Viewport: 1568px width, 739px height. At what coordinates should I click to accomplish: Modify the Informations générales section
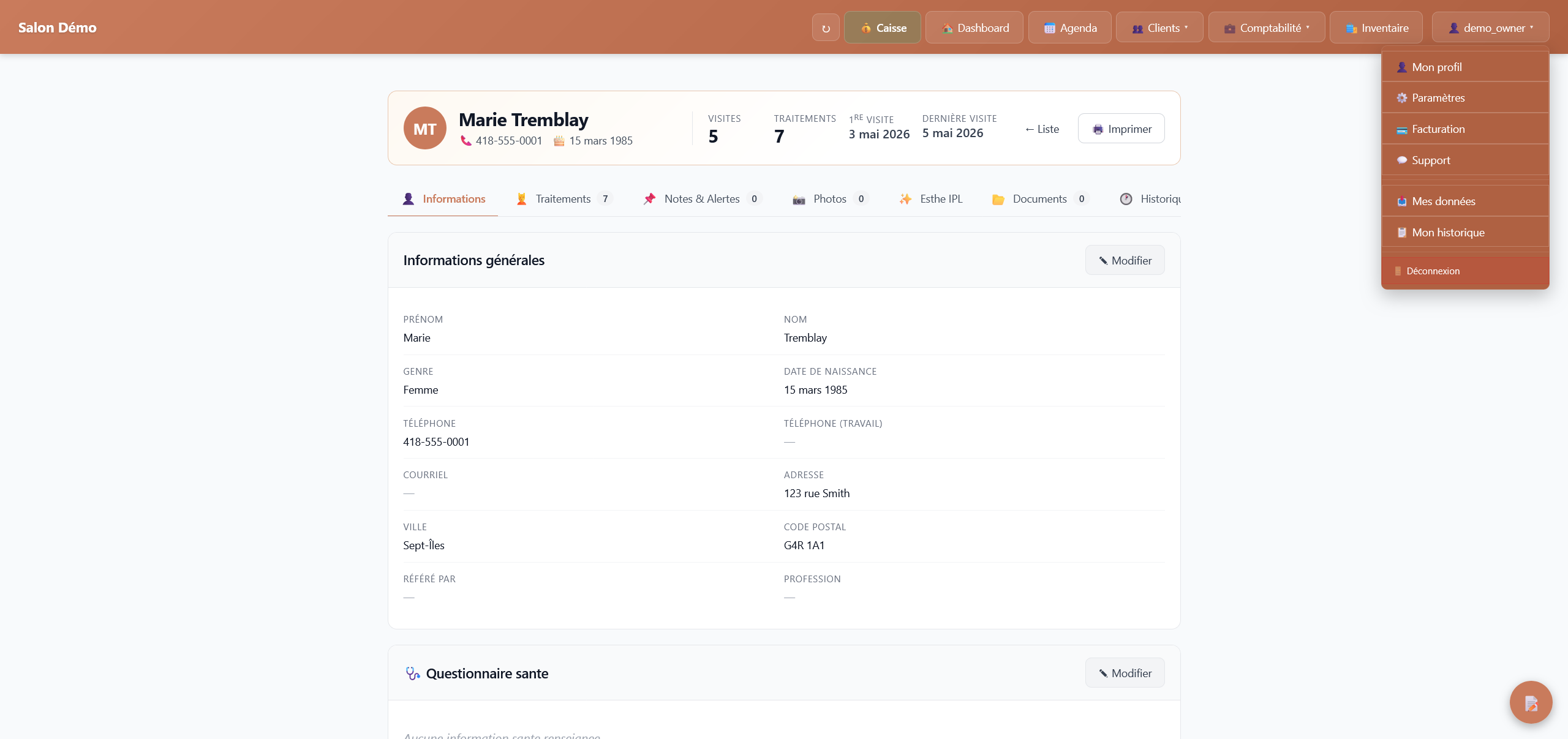coord(1125,261)
